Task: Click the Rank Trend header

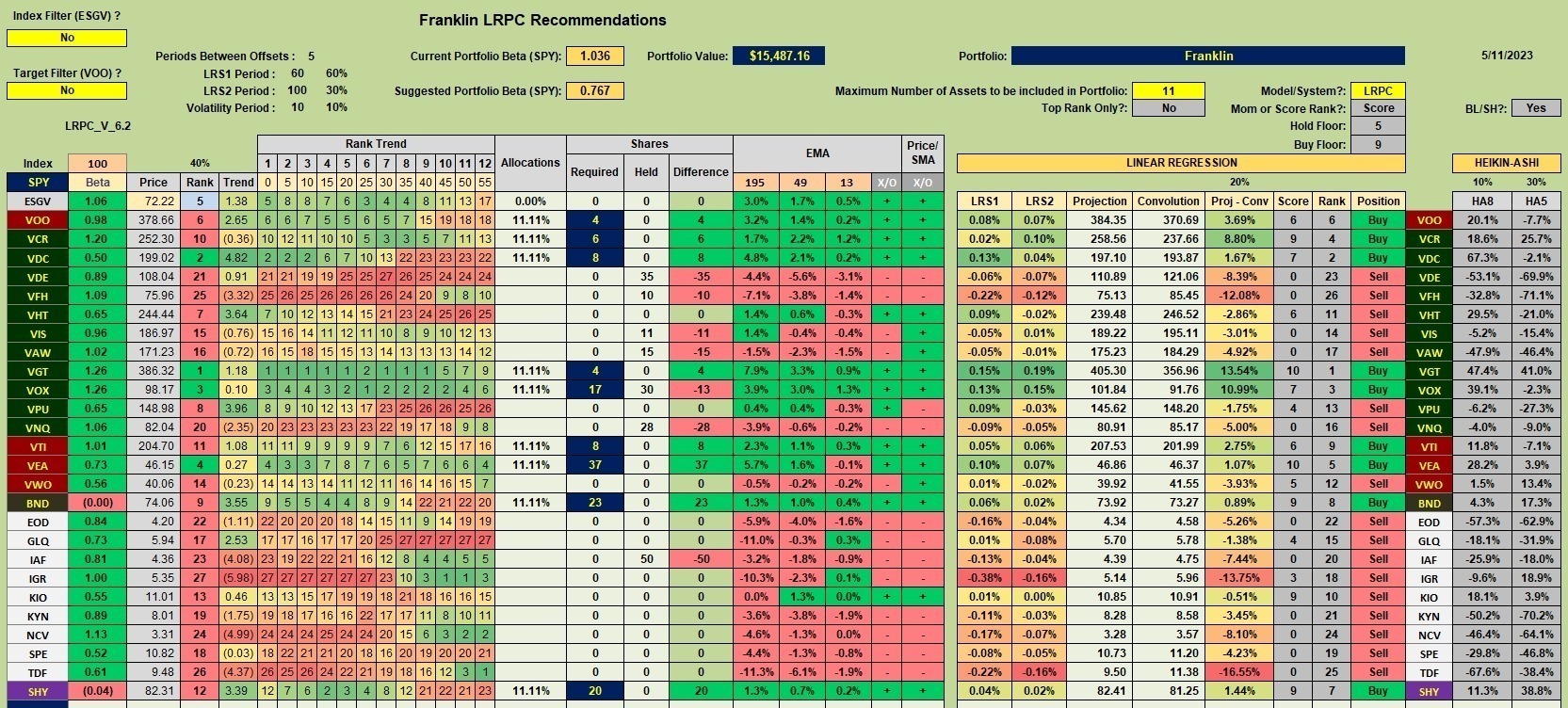Action: click(376, 144)
